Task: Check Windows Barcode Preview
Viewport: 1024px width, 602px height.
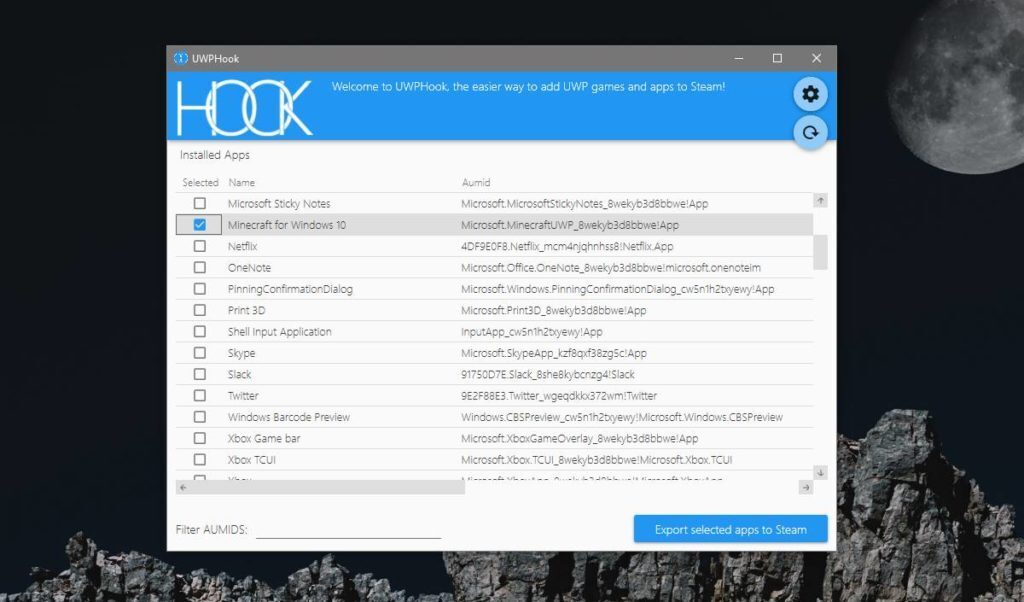Action: pyautogui.click(x=199, y=417)
